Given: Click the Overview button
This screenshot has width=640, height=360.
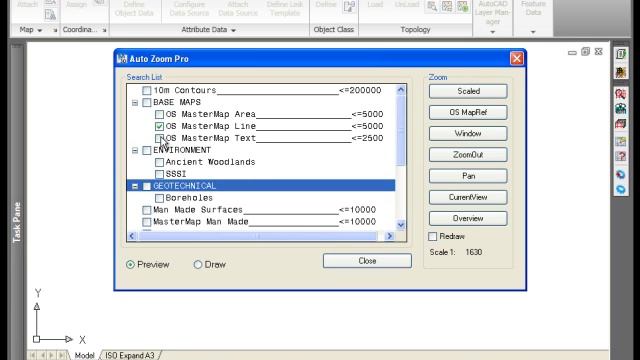Looking at the screenshot, I should coord(468,218).
